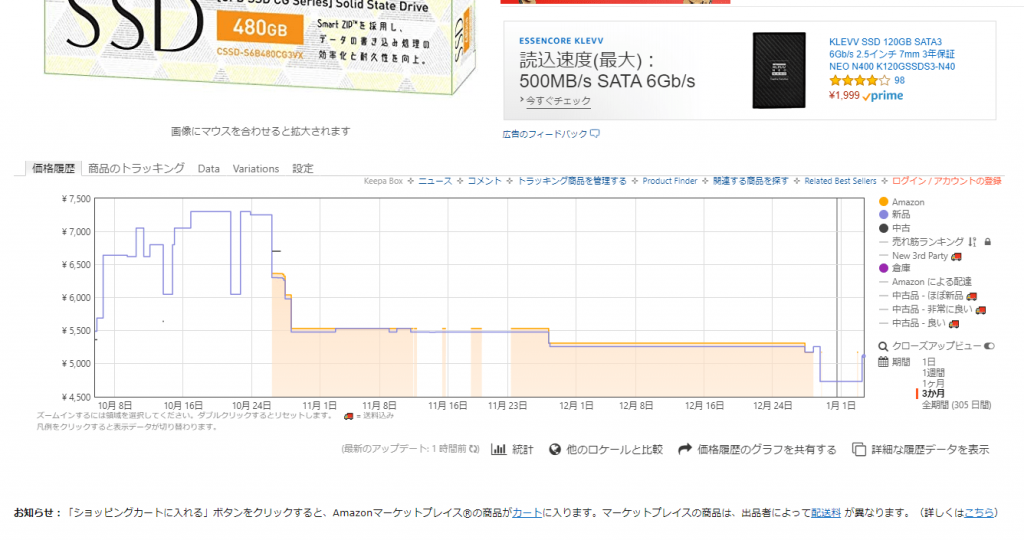Click the truck icon beside New 3rd Party
Image resolution: width=1024 pixels, height=540 pixels.
pos(956,256)
